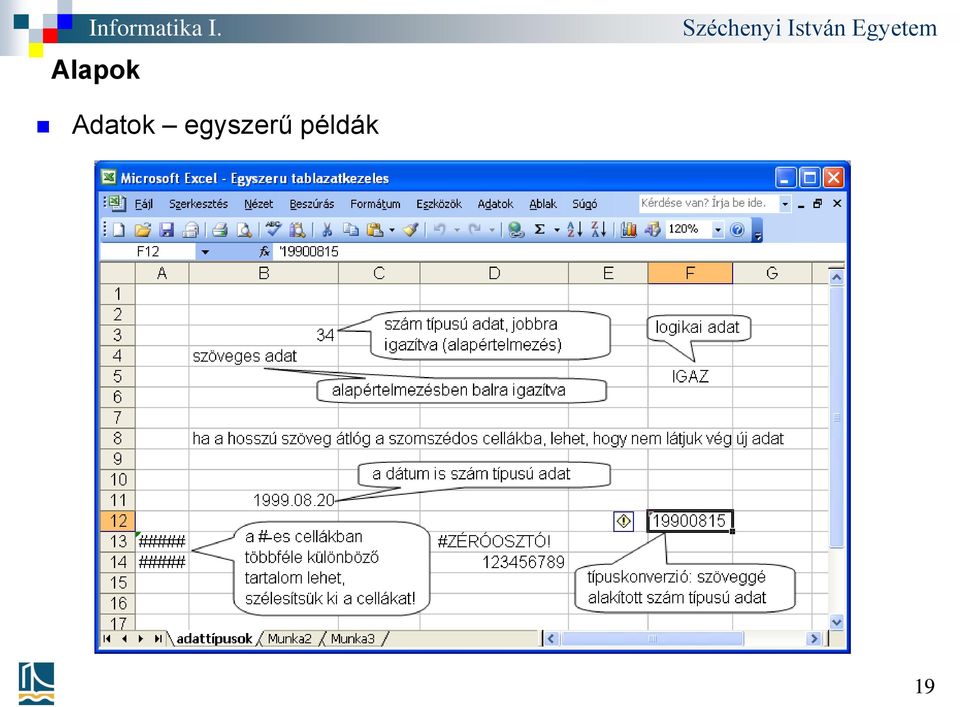Open the Szerkesztés menu

198,204
